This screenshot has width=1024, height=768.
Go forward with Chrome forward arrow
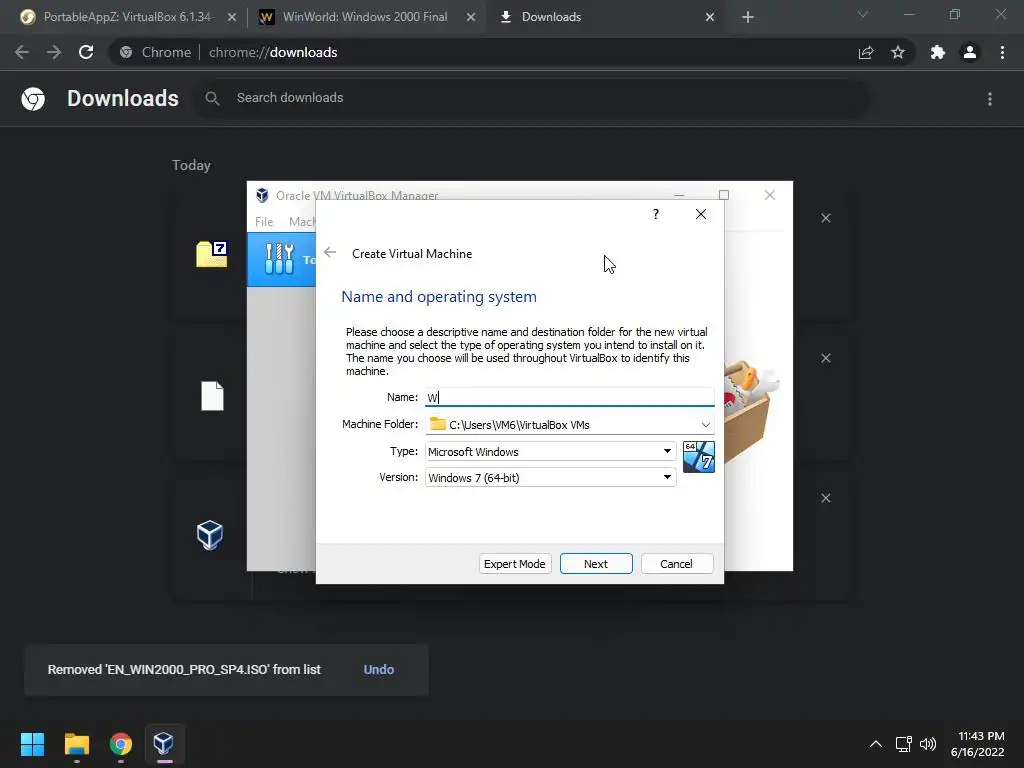pyautogui.click(x=54, y=52)
